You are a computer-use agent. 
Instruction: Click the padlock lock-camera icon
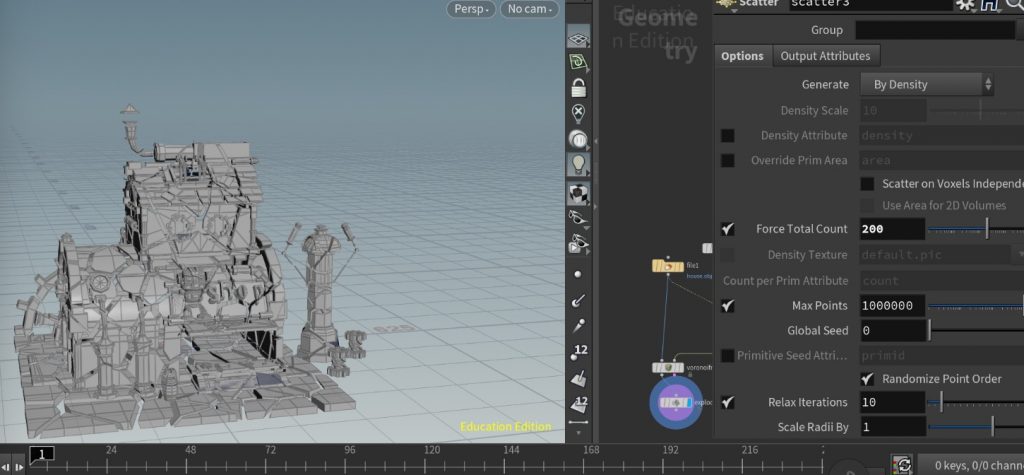click(x=578, y=88)
